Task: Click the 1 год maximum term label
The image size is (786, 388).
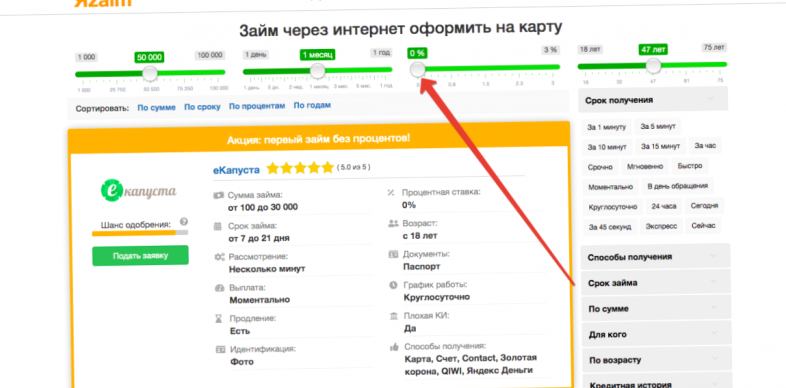Action: 381,53
